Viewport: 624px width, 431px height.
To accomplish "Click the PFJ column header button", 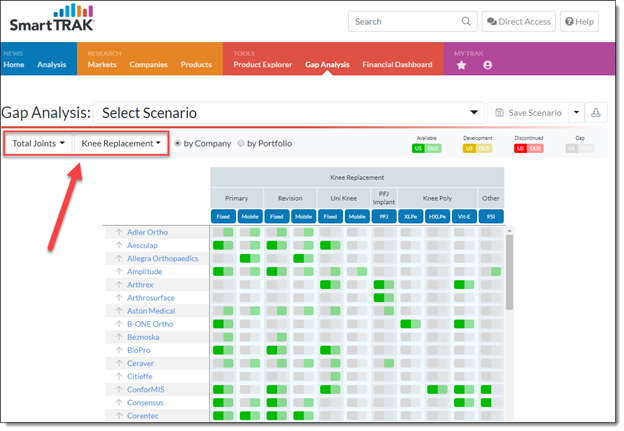I will [x=384, y=216].
